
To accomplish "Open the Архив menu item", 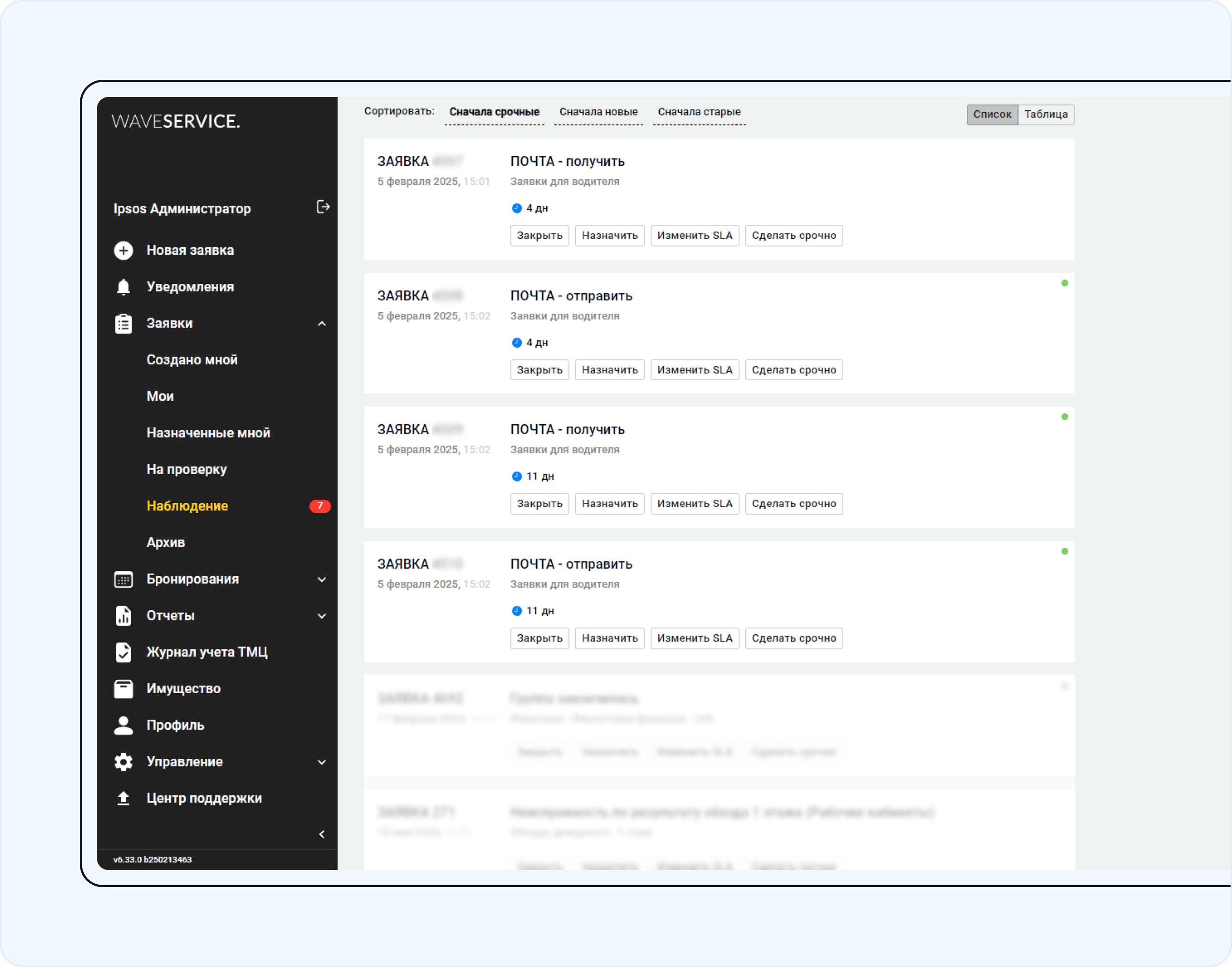I will [166, 542].
